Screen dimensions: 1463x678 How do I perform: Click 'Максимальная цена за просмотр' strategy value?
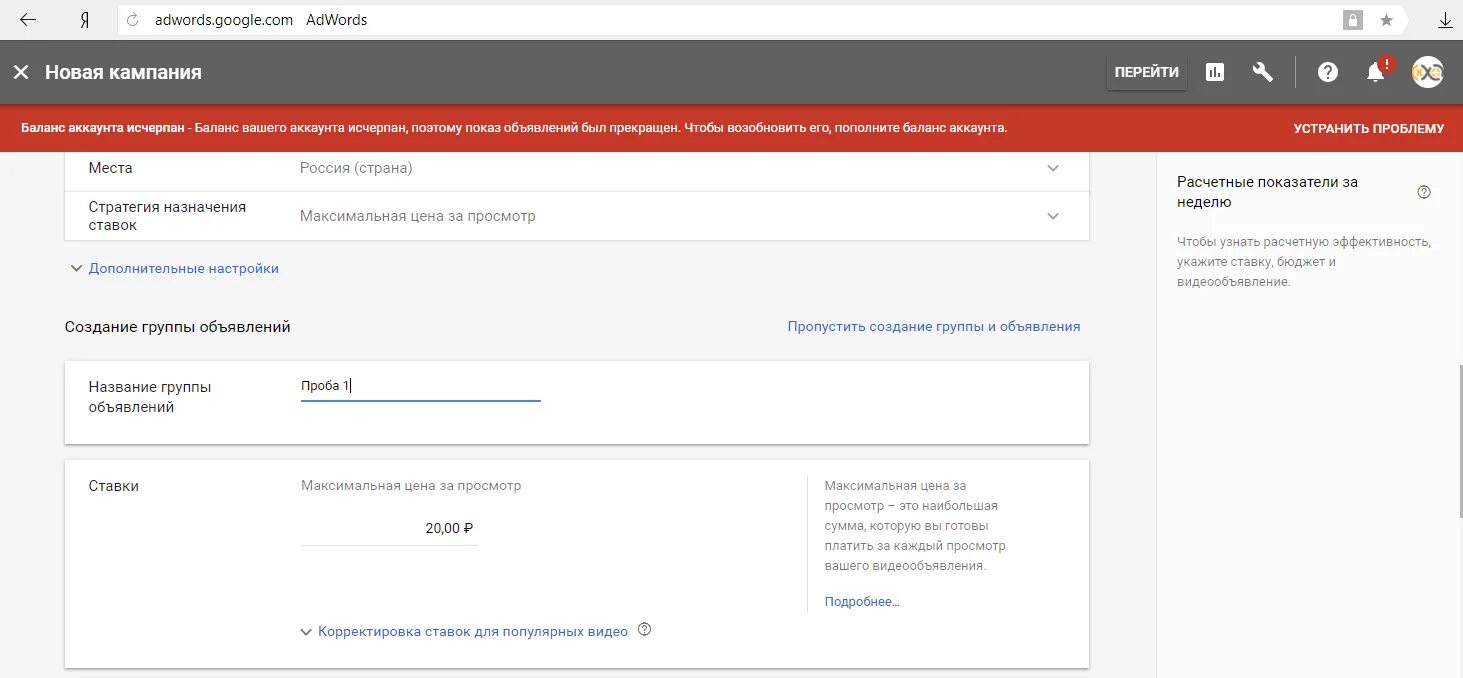(x=418, y=216)
